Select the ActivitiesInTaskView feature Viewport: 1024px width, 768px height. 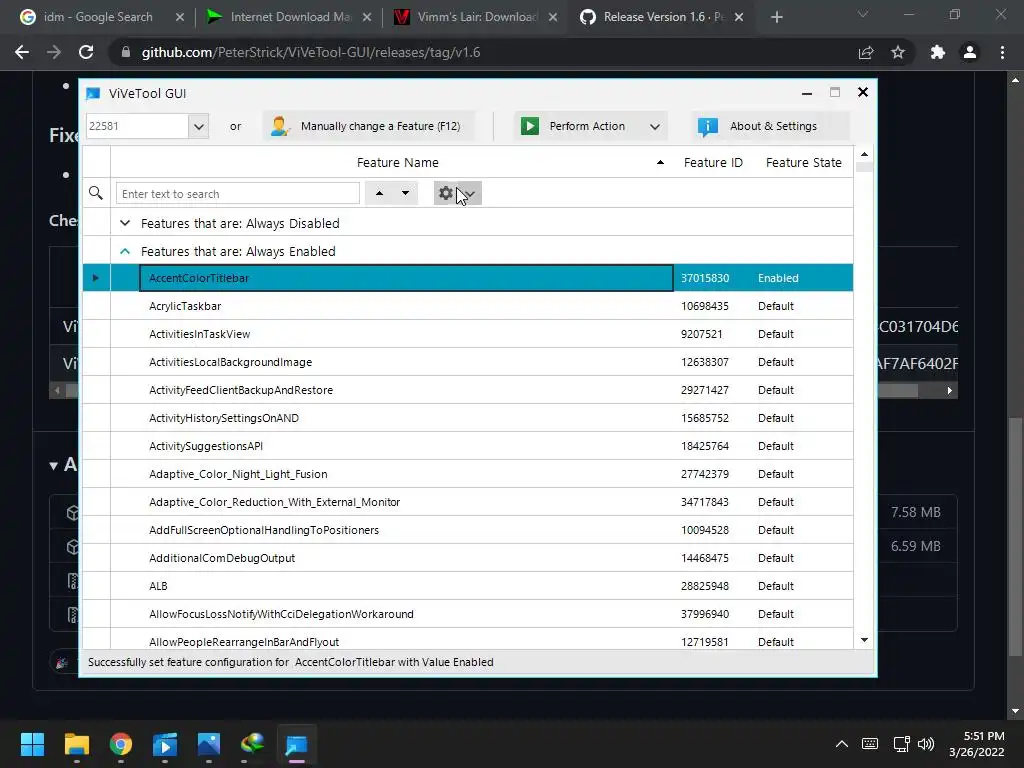tap(199, 334)
